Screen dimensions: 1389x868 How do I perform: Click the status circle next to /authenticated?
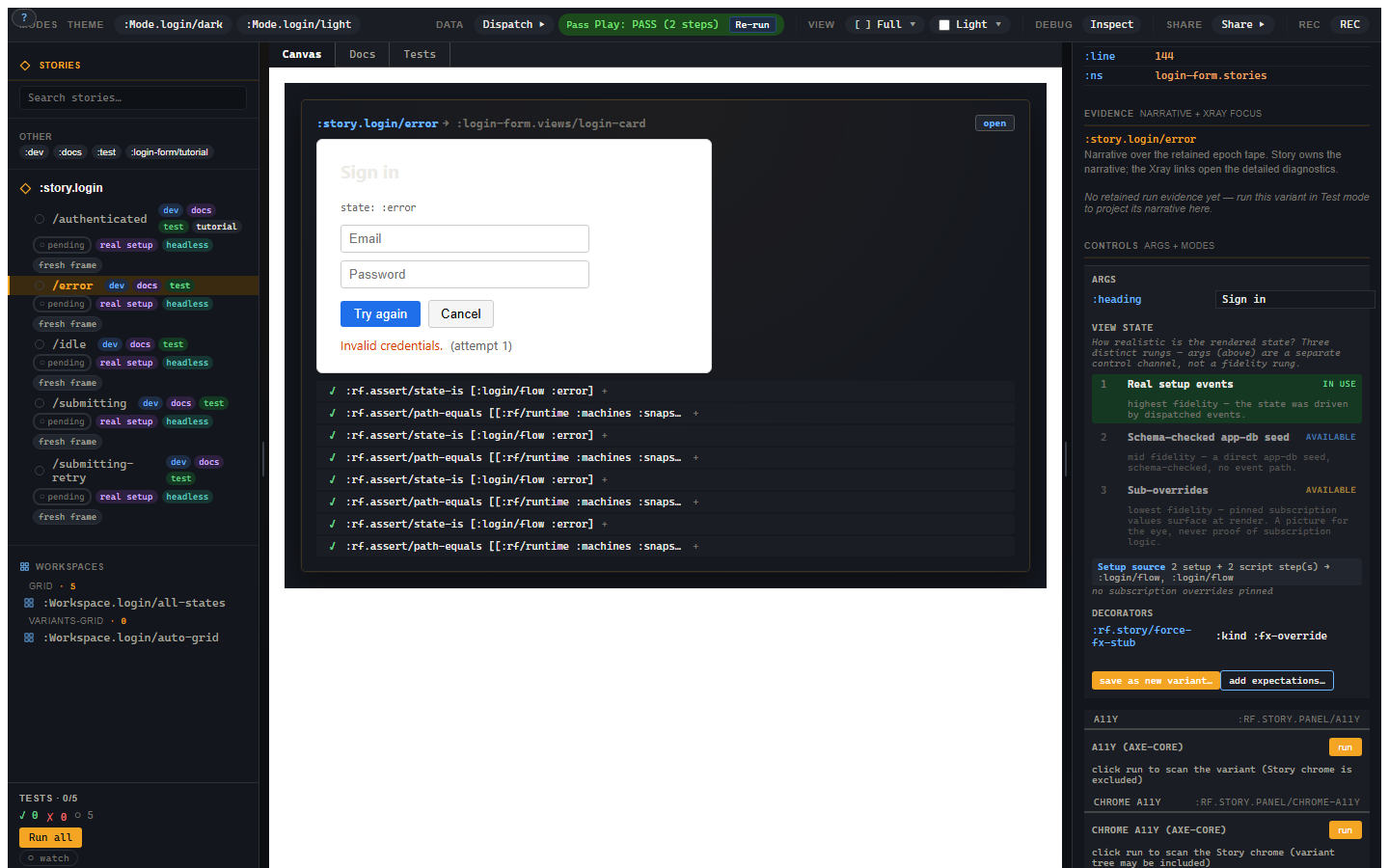coord(40,219)
